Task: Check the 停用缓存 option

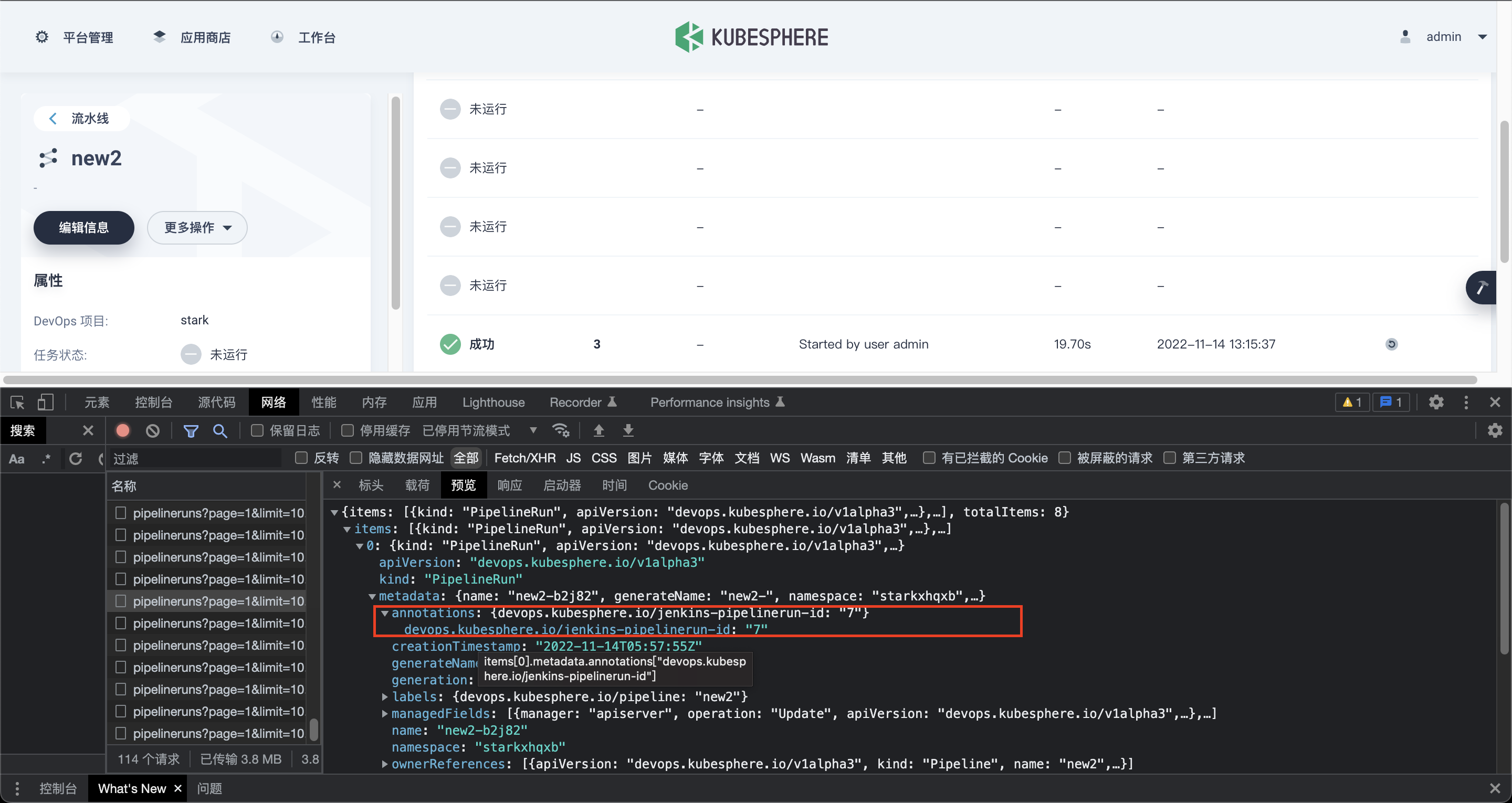Action: coord(347,430)
